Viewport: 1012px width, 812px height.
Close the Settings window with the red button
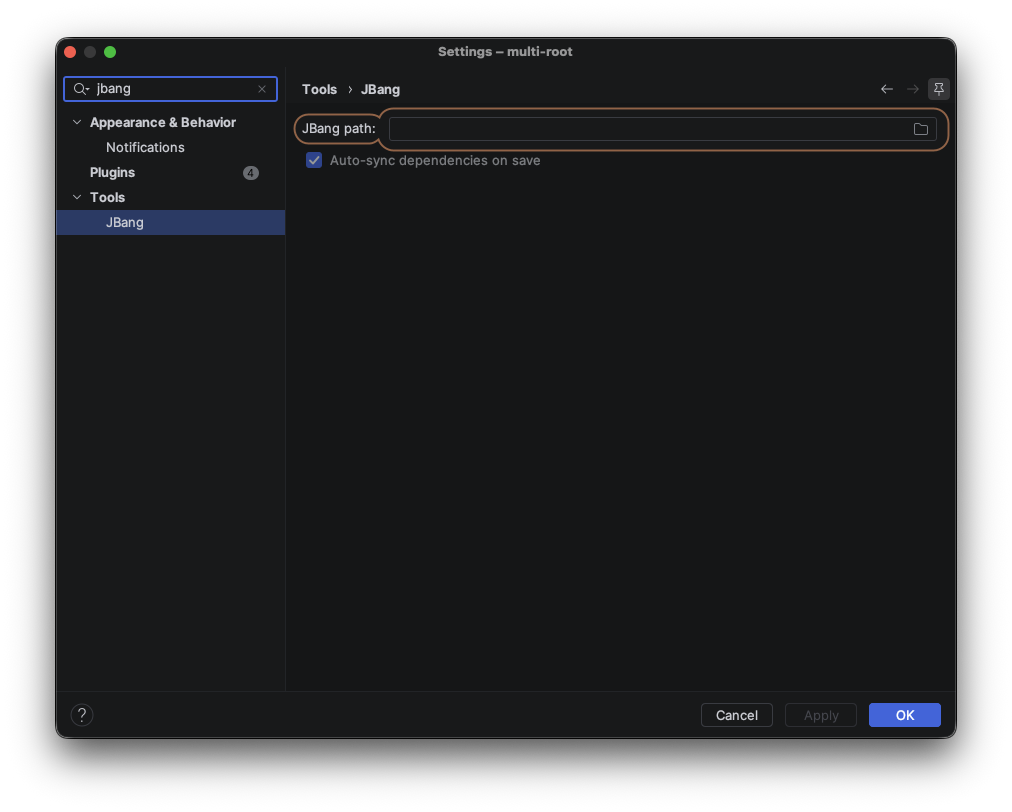(x=70, y=52)
